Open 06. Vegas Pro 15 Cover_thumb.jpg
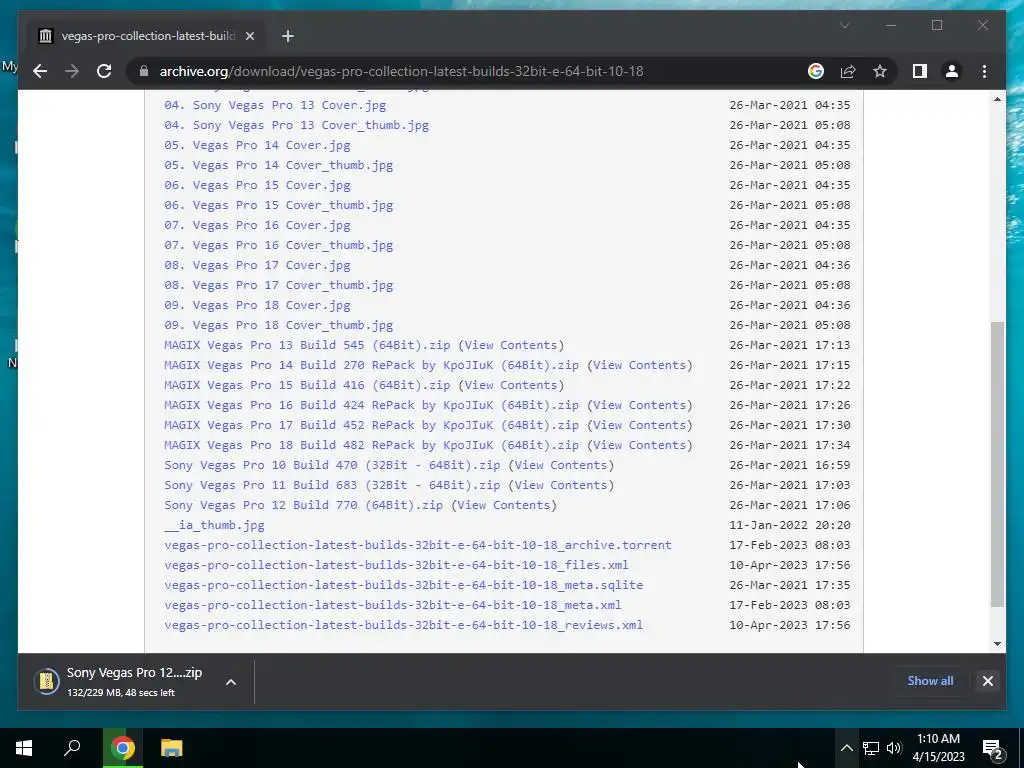1024x768 pixels. (x=279, y=205)
